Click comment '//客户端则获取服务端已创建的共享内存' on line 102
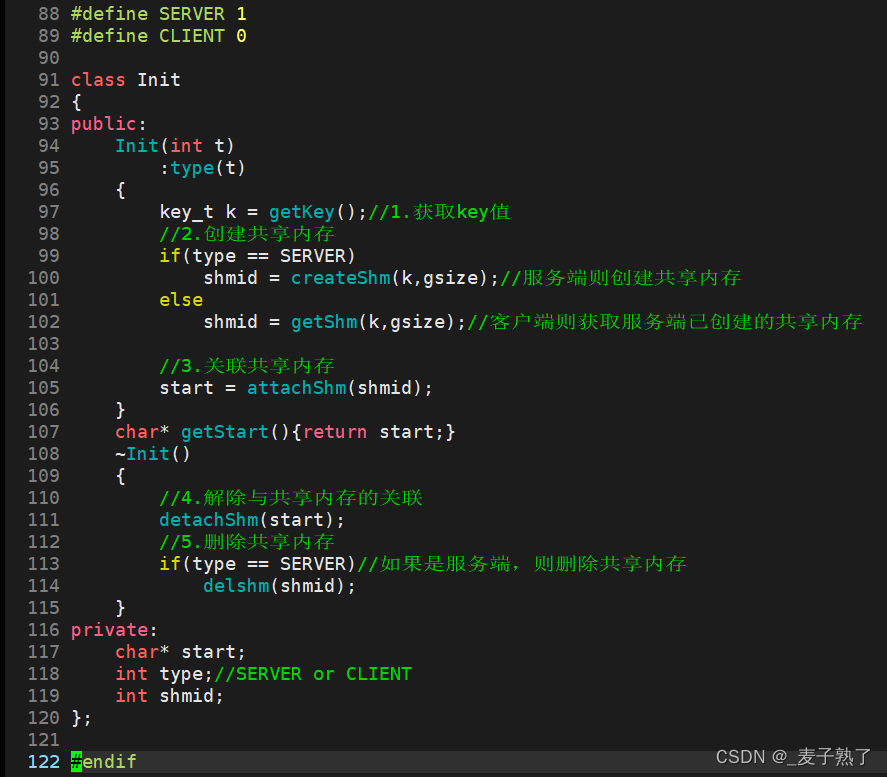 click(665, 322)
